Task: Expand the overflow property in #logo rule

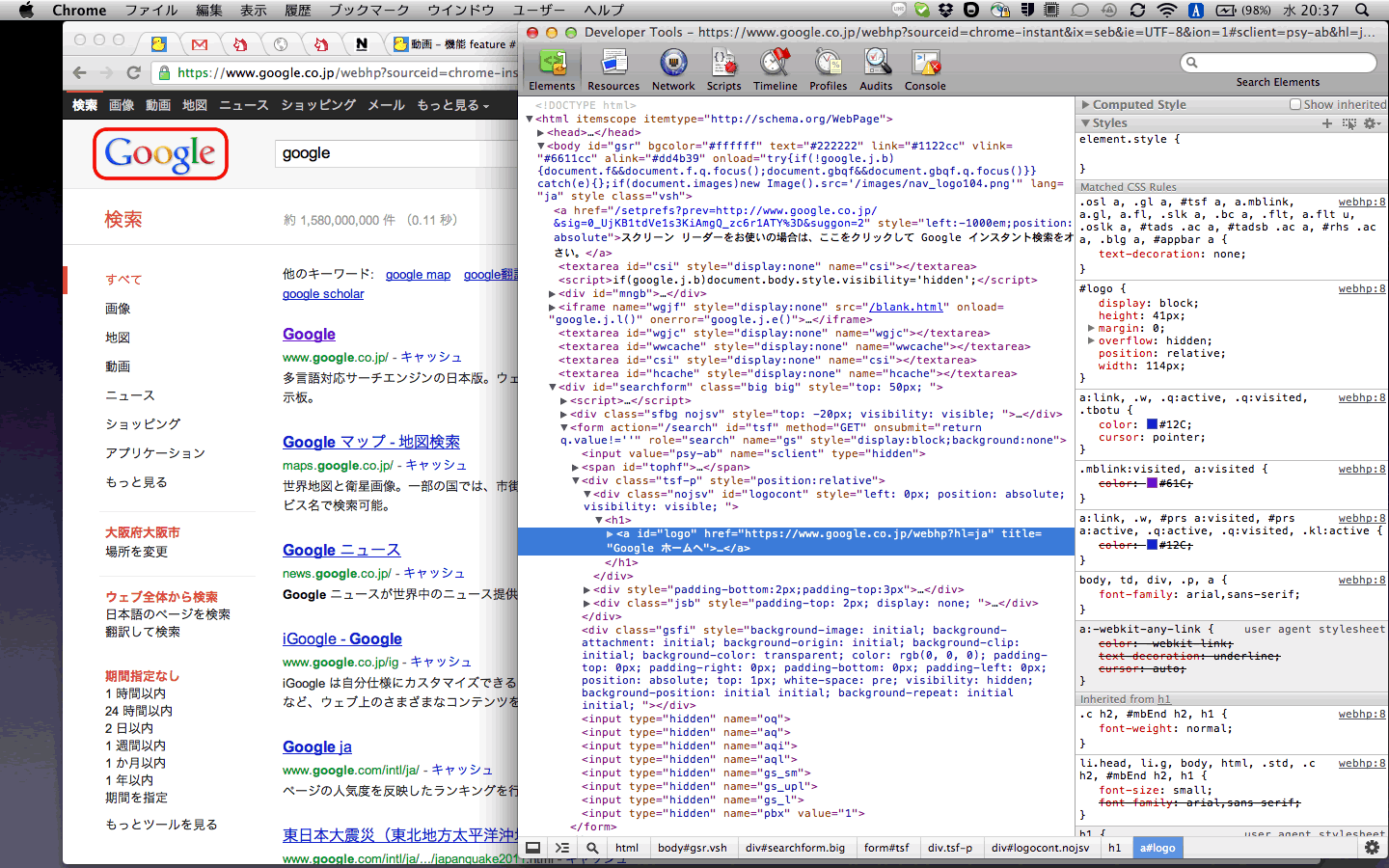Action: pos(1091,340)
